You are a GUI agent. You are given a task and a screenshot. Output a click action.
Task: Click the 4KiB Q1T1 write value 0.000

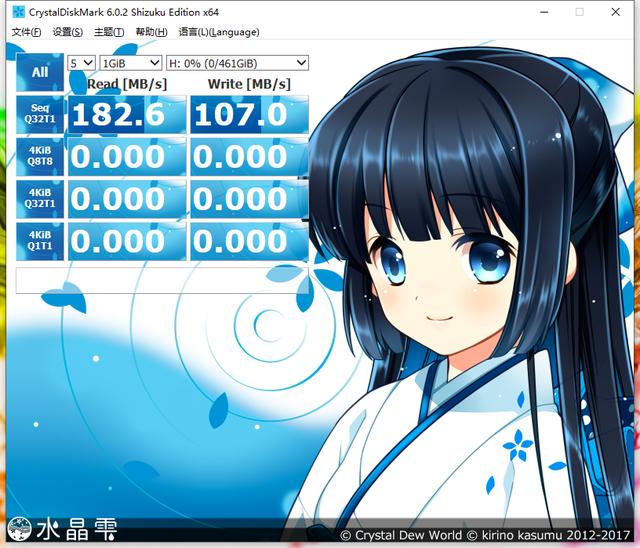tap(249, 241)
